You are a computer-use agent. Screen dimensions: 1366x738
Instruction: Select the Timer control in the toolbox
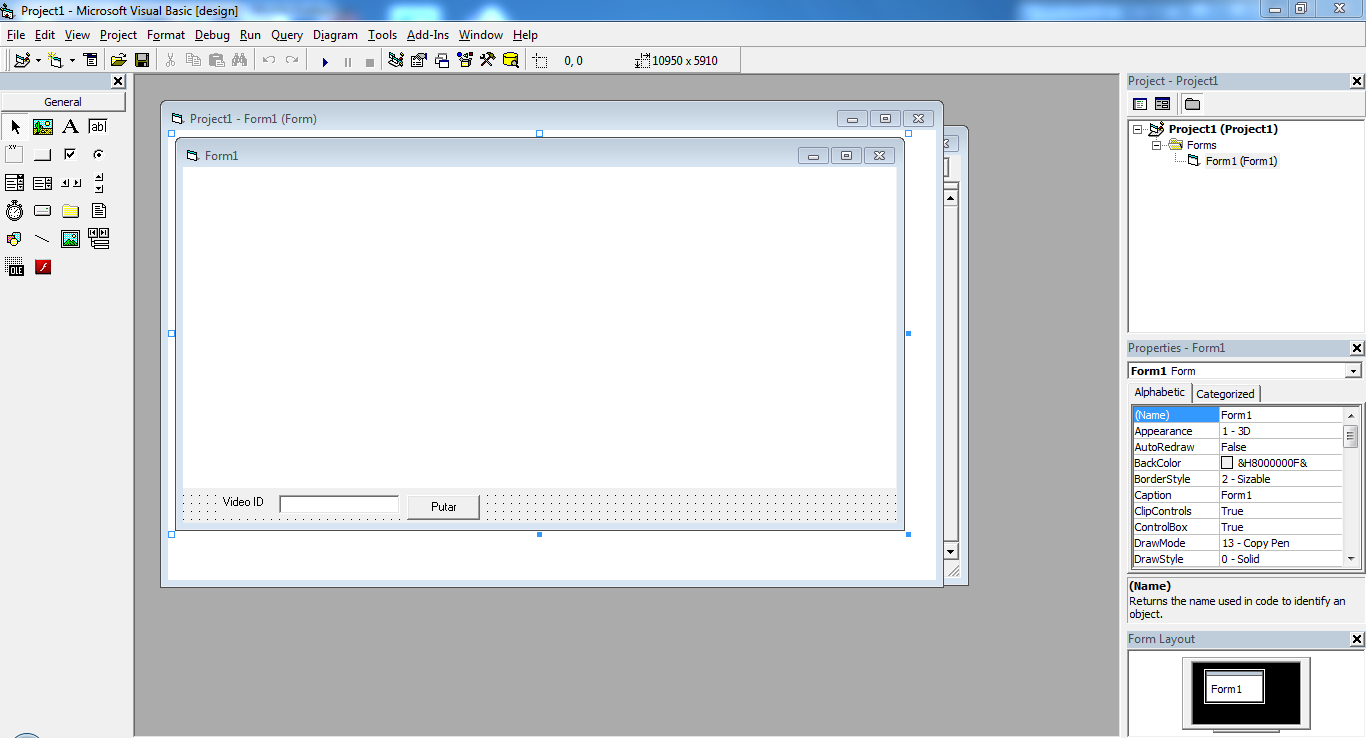[x=14, y=210]
